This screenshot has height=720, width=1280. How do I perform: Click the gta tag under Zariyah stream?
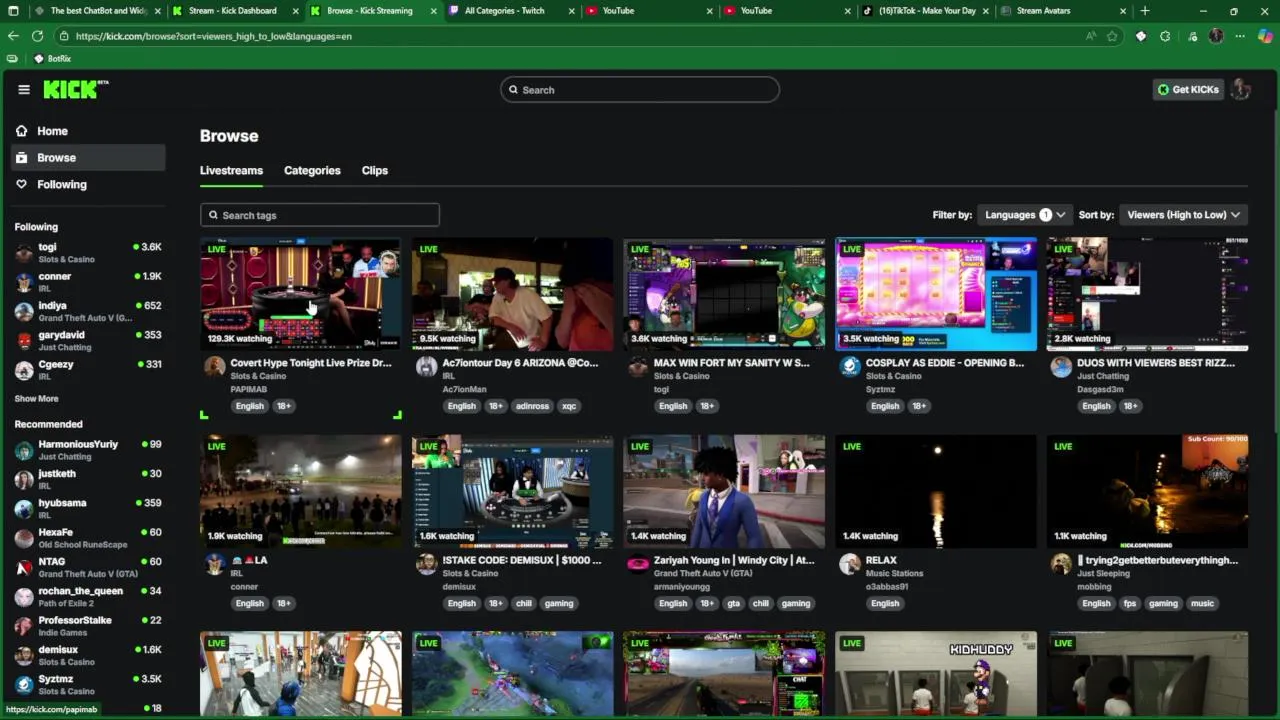pyautogui.click(x=734, y=604)
